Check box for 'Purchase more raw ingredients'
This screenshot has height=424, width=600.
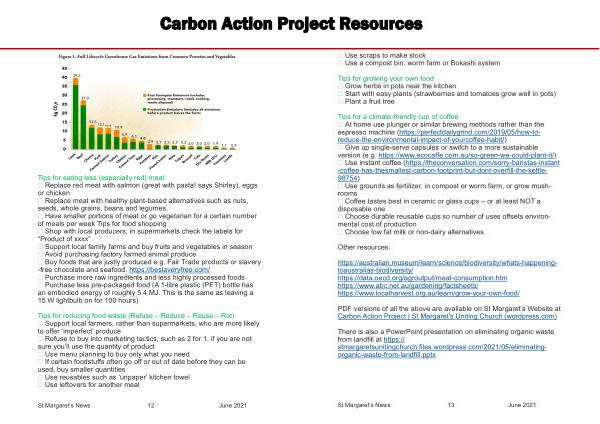point(40,277)
